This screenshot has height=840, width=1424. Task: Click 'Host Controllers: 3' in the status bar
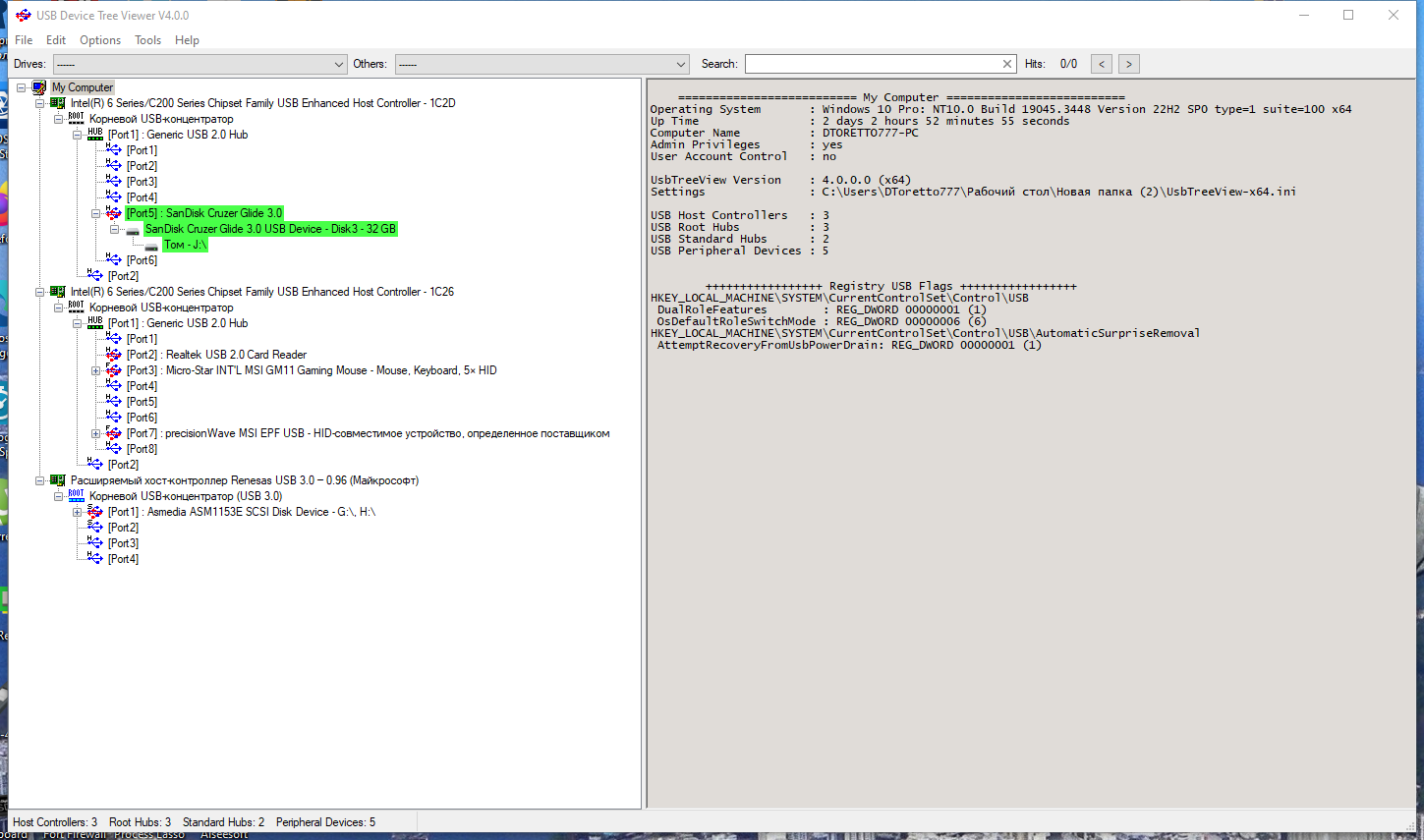[55, 822]
